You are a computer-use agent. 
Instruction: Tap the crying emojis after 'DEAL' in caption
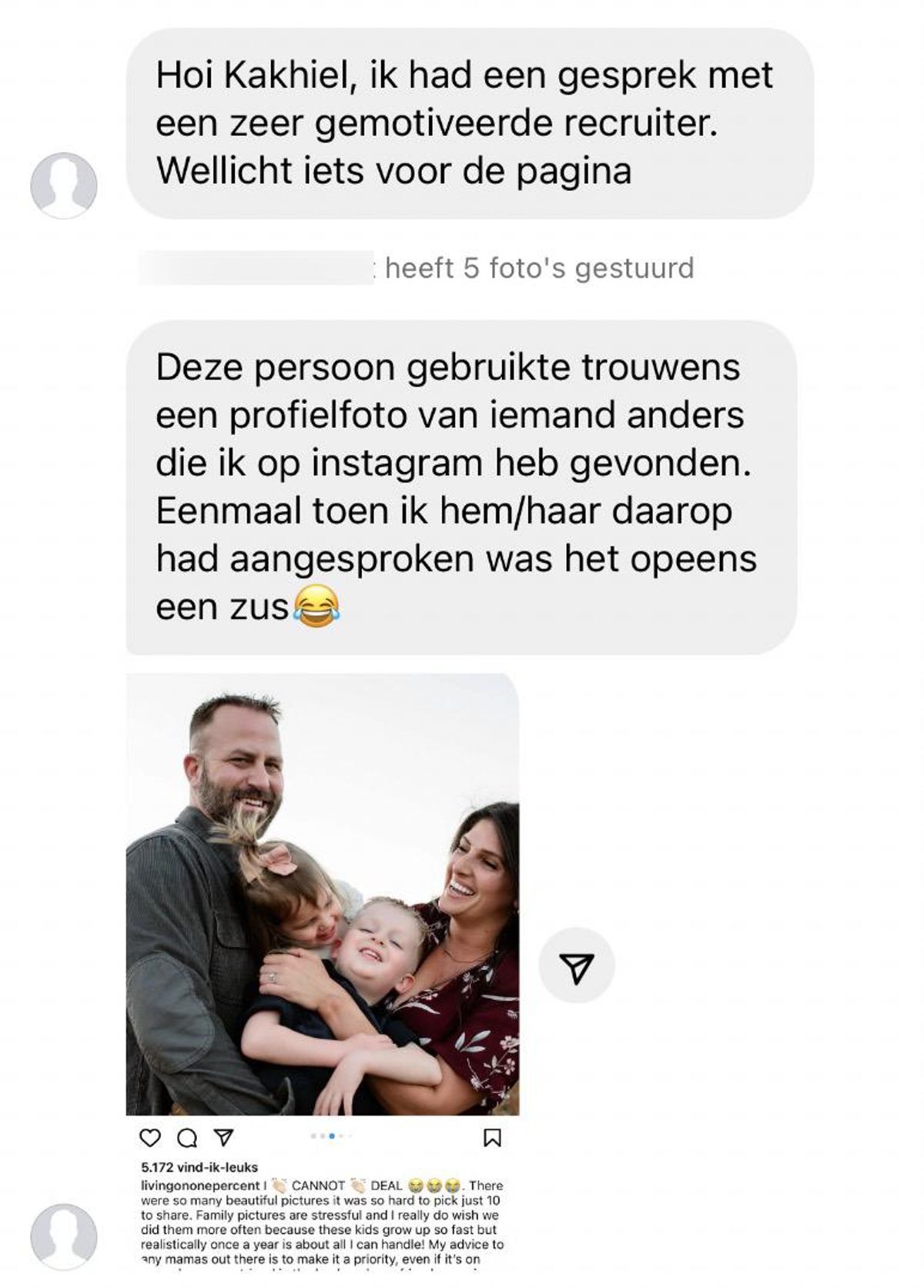click(434, 1186)
